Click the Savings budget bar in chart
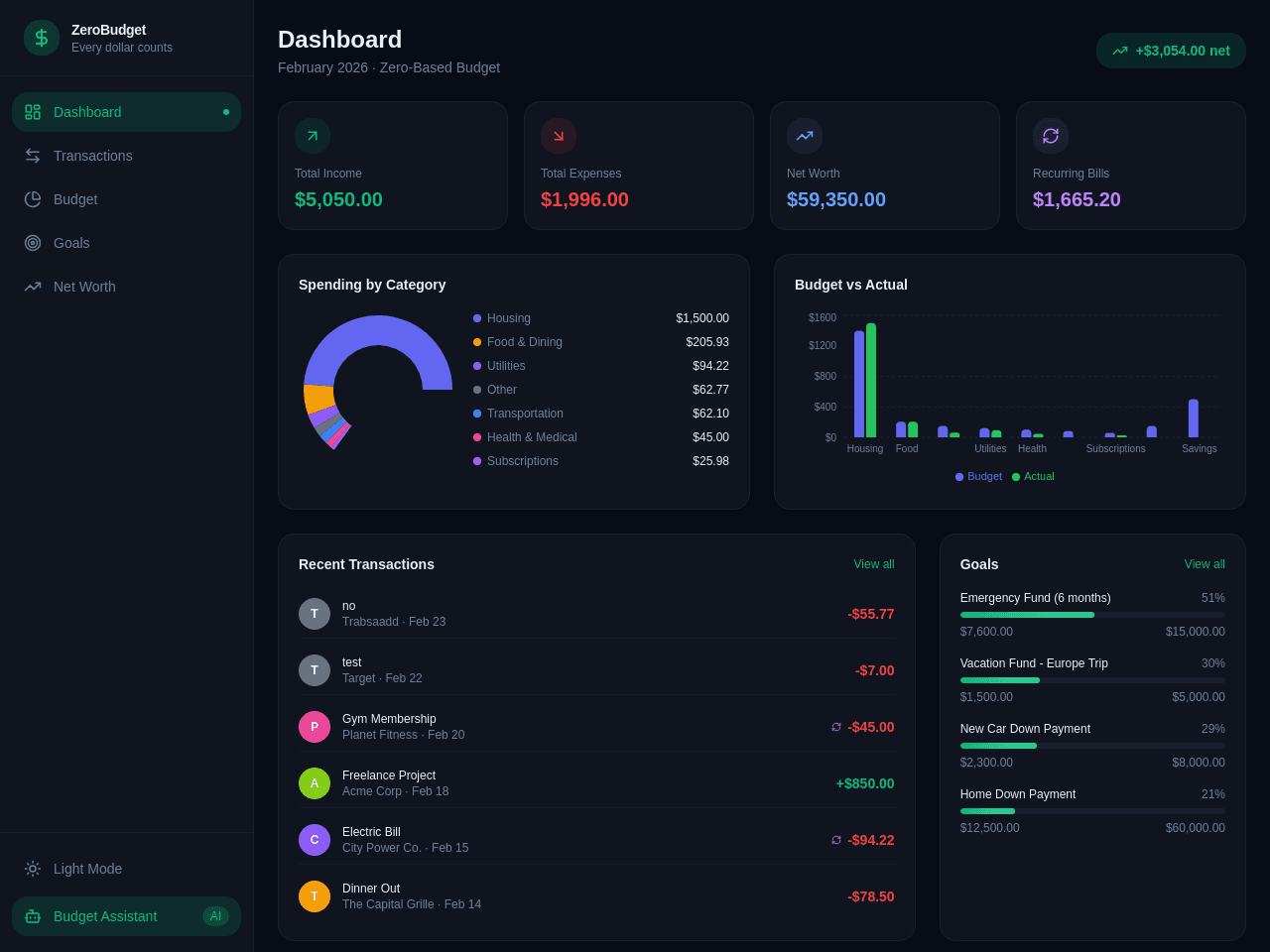This screenshot has height=952, width=1270. 1194,418
